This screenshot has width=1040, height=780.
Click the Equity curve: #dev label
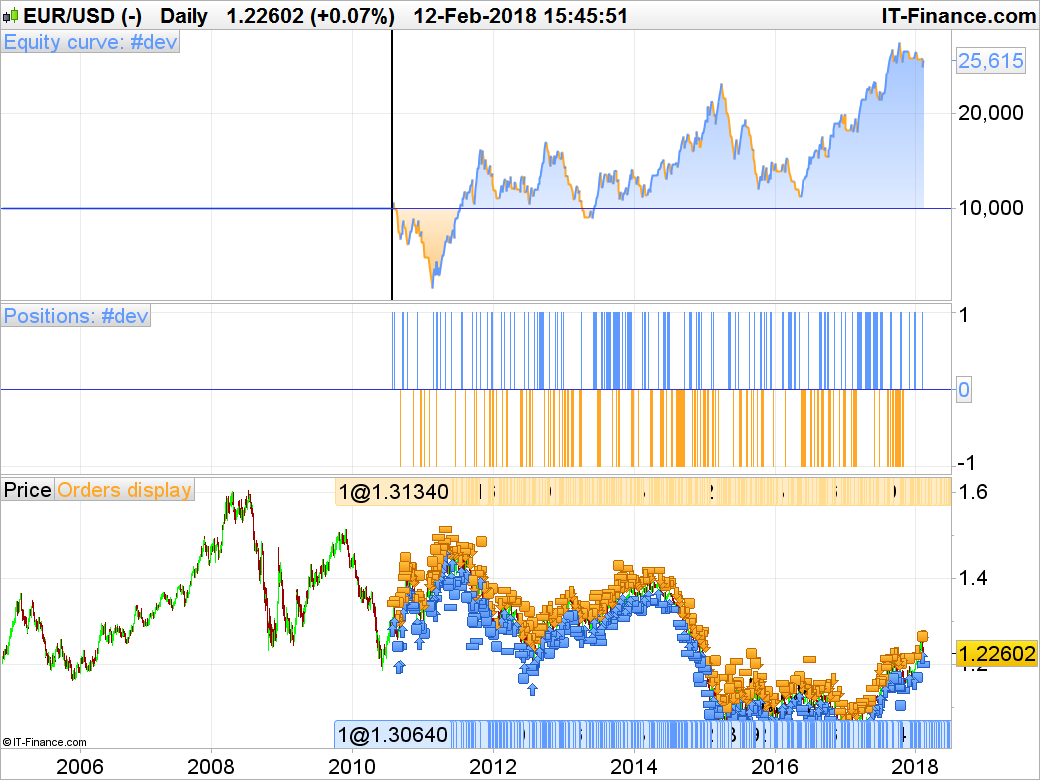pyautogui.click(x=90, y=42)
